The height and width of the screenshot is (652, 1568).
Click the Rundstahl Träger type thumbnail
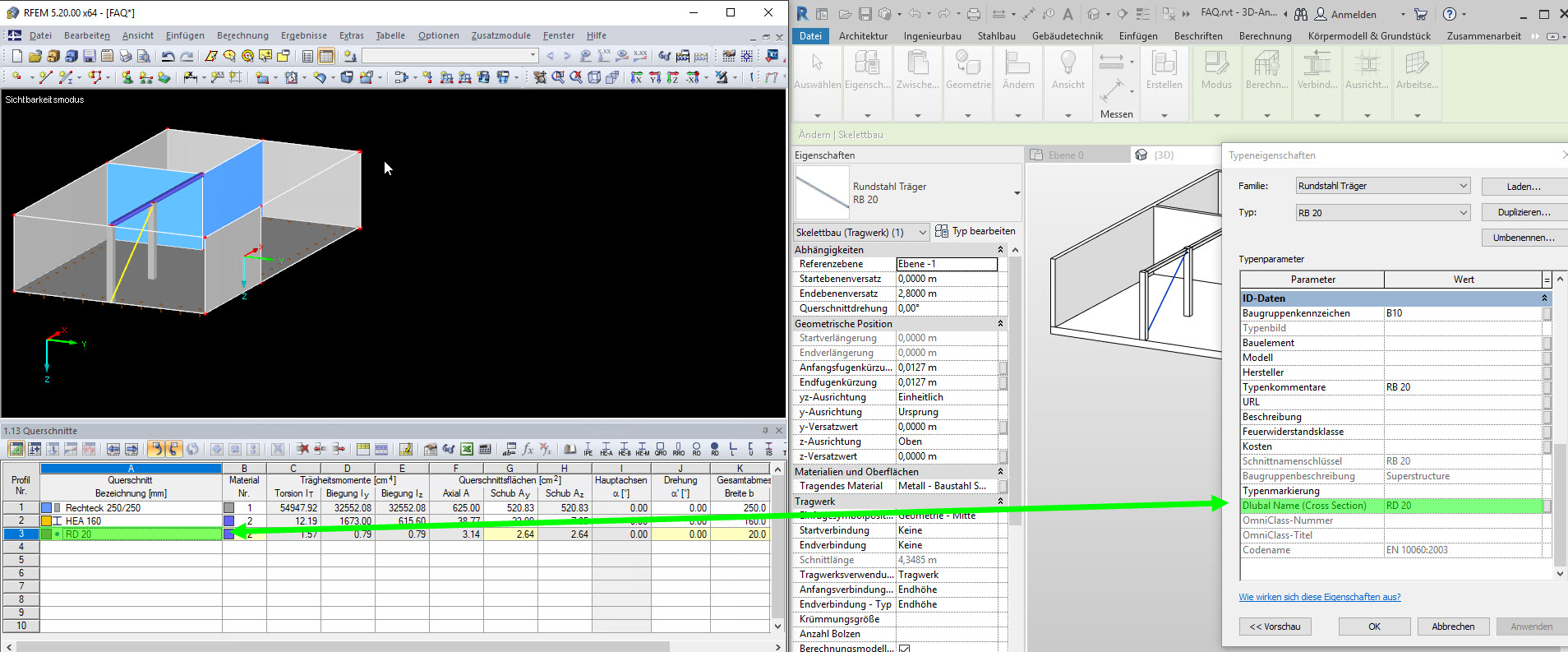[823, 193]
